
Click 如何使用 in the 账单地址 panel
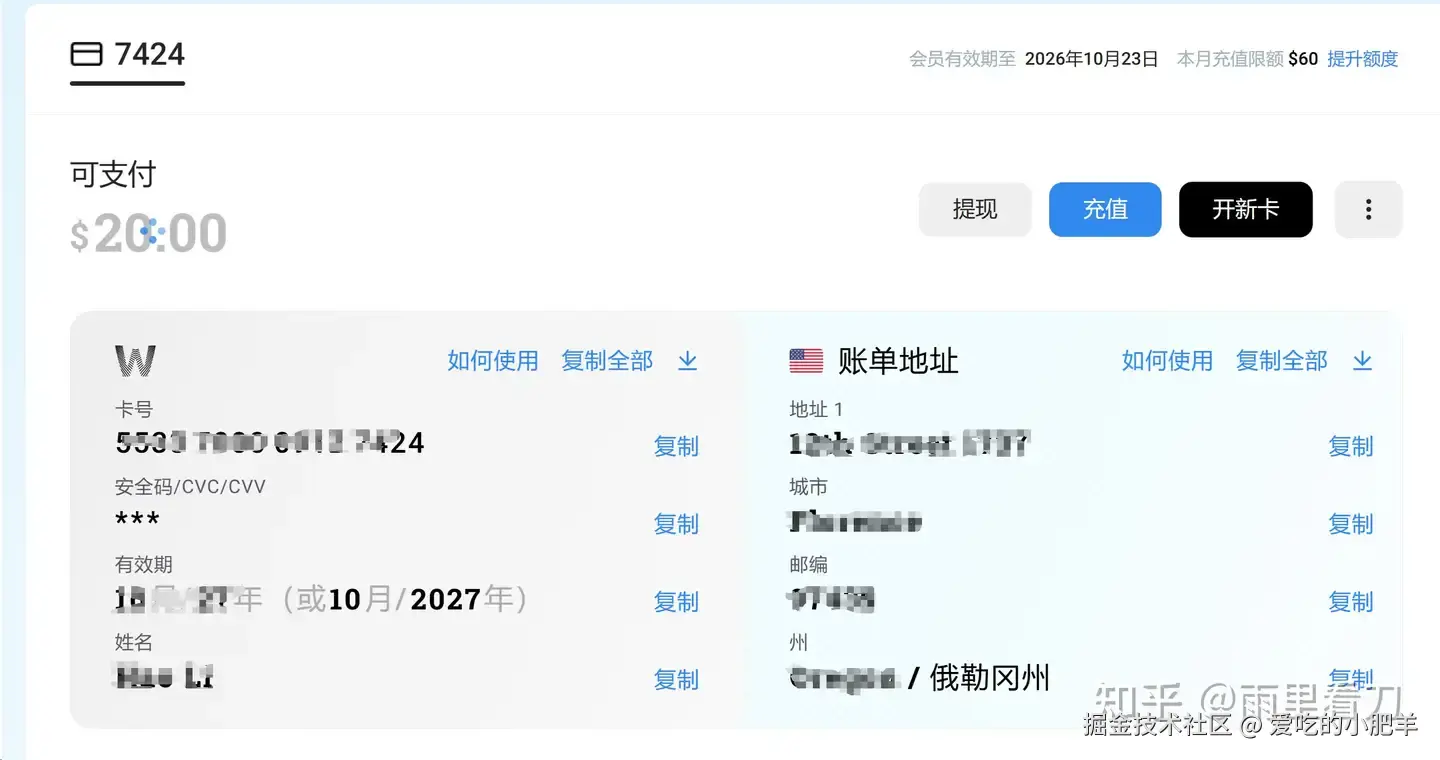(x=1167, y=361)
